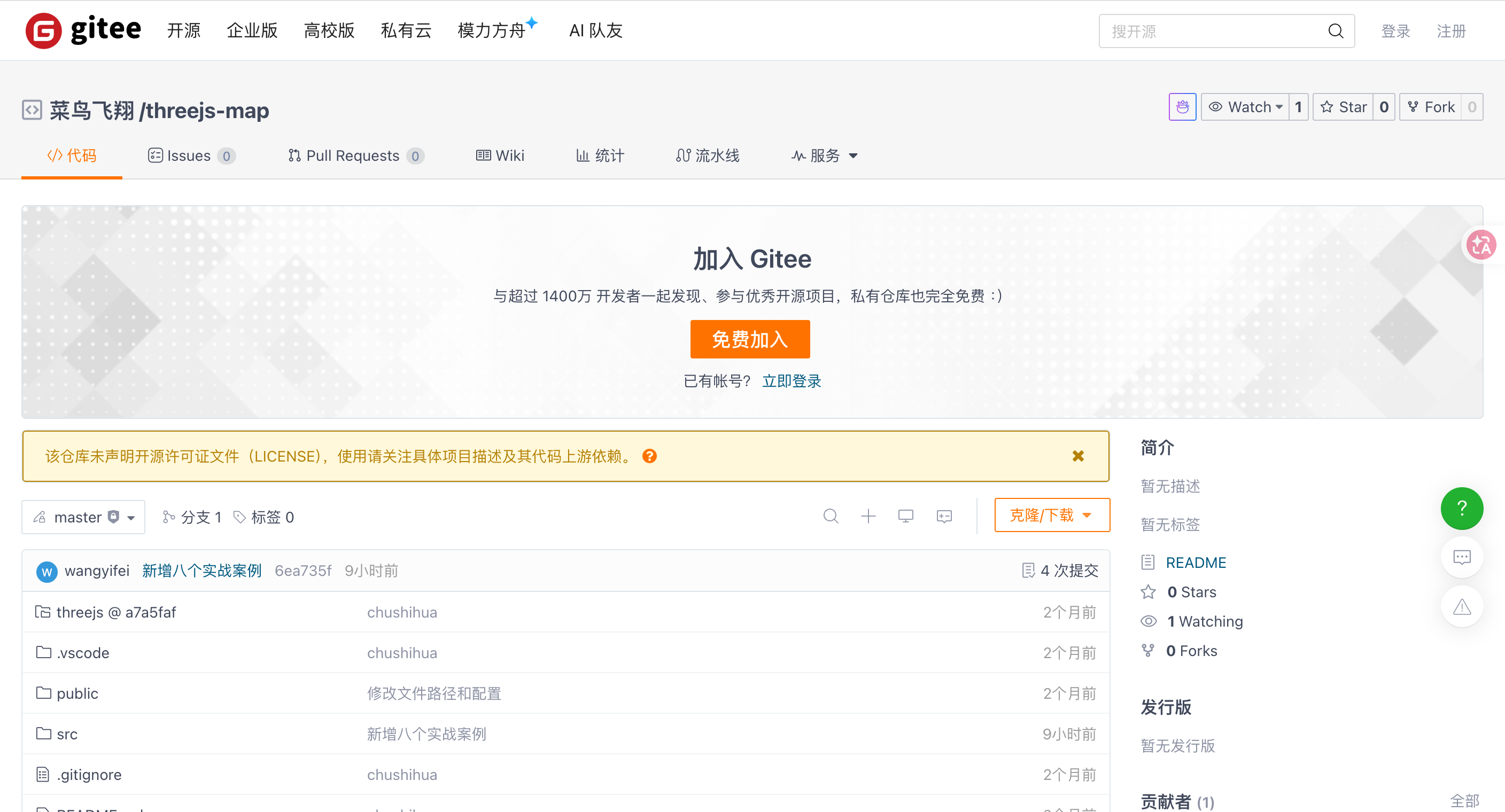Screen dimensions: 1505x812
Task: Click the 登录 link
Action: [x=1395, y=31]
